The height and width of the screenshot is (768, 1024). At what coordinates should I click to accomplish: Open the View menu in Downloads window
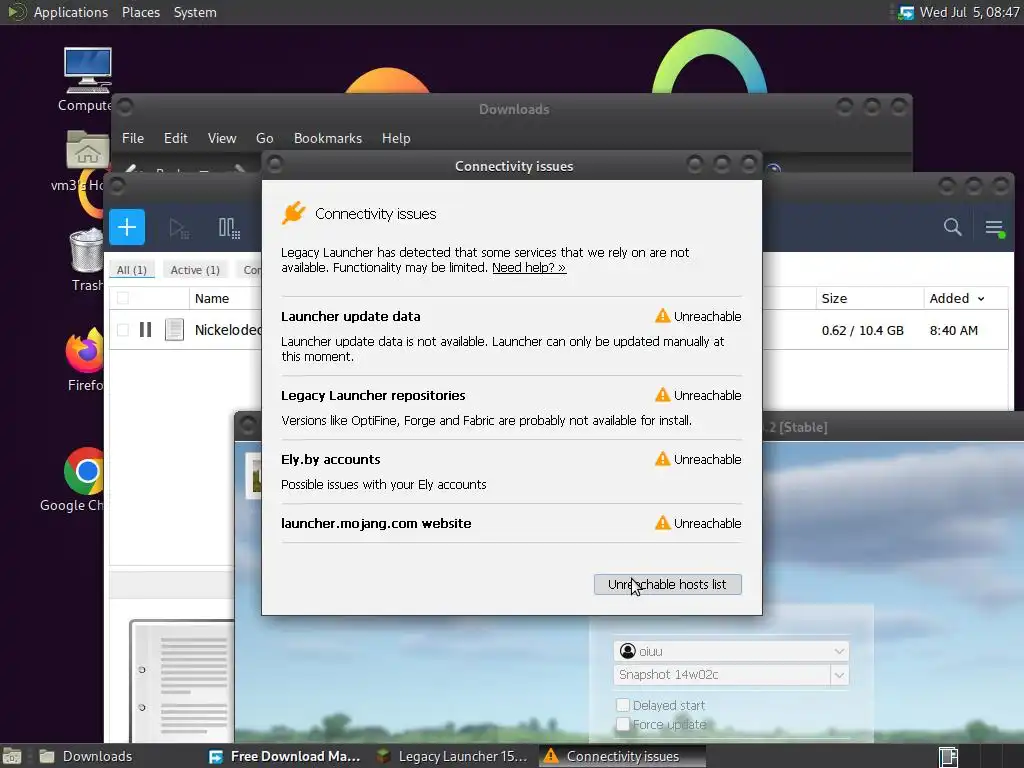(222, 138)
